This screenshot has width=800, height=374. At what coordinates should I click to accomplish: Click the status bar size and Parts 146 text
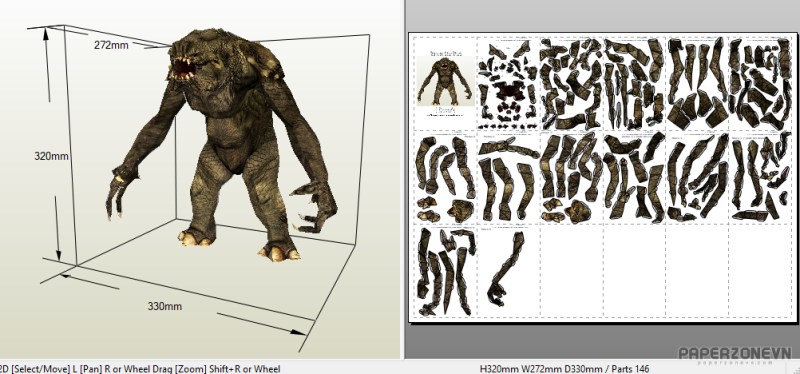[x=565, y=368]
